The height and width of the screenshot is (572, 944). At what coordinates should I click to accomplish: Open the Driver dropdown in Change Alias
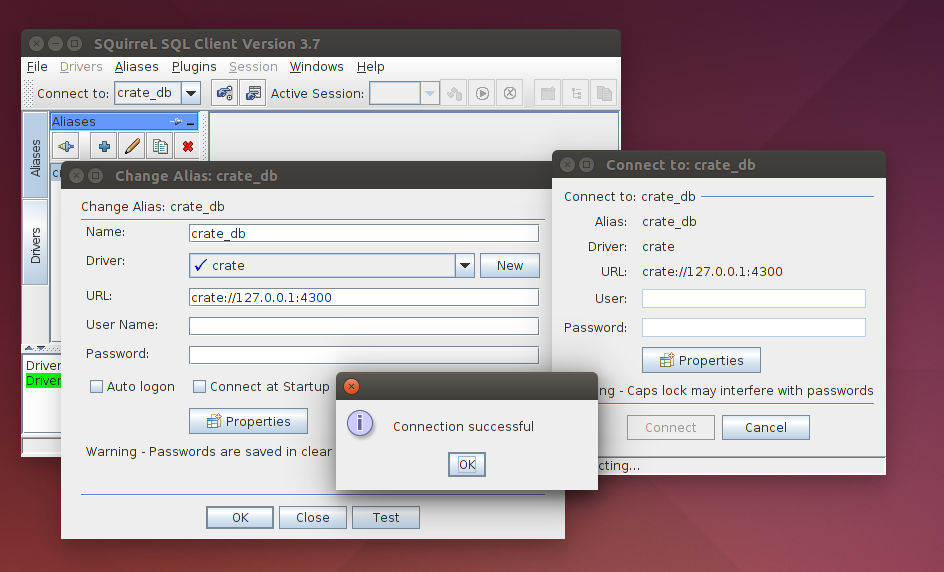pyautogui.click(x=465, y=266)
